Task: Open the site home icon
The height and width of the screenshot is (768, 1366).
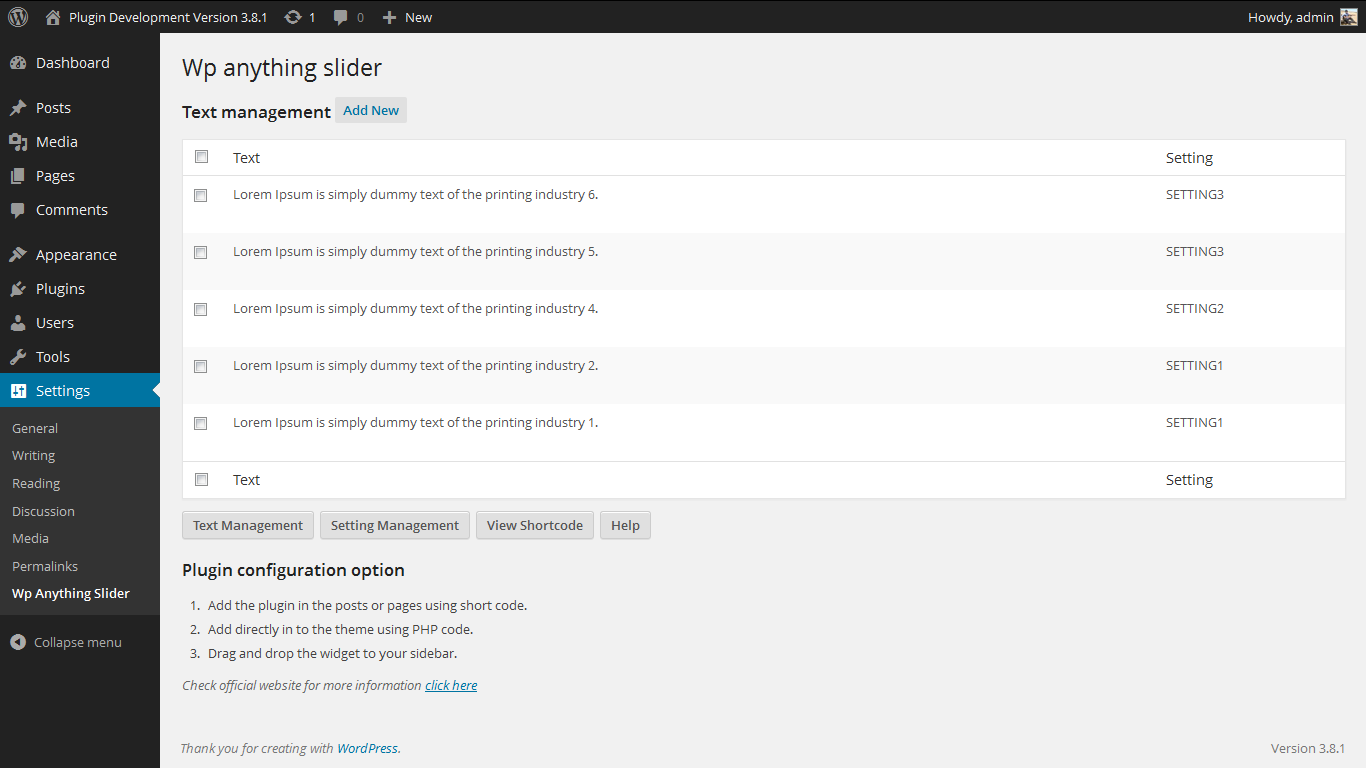Action: [x=54, y=17]
